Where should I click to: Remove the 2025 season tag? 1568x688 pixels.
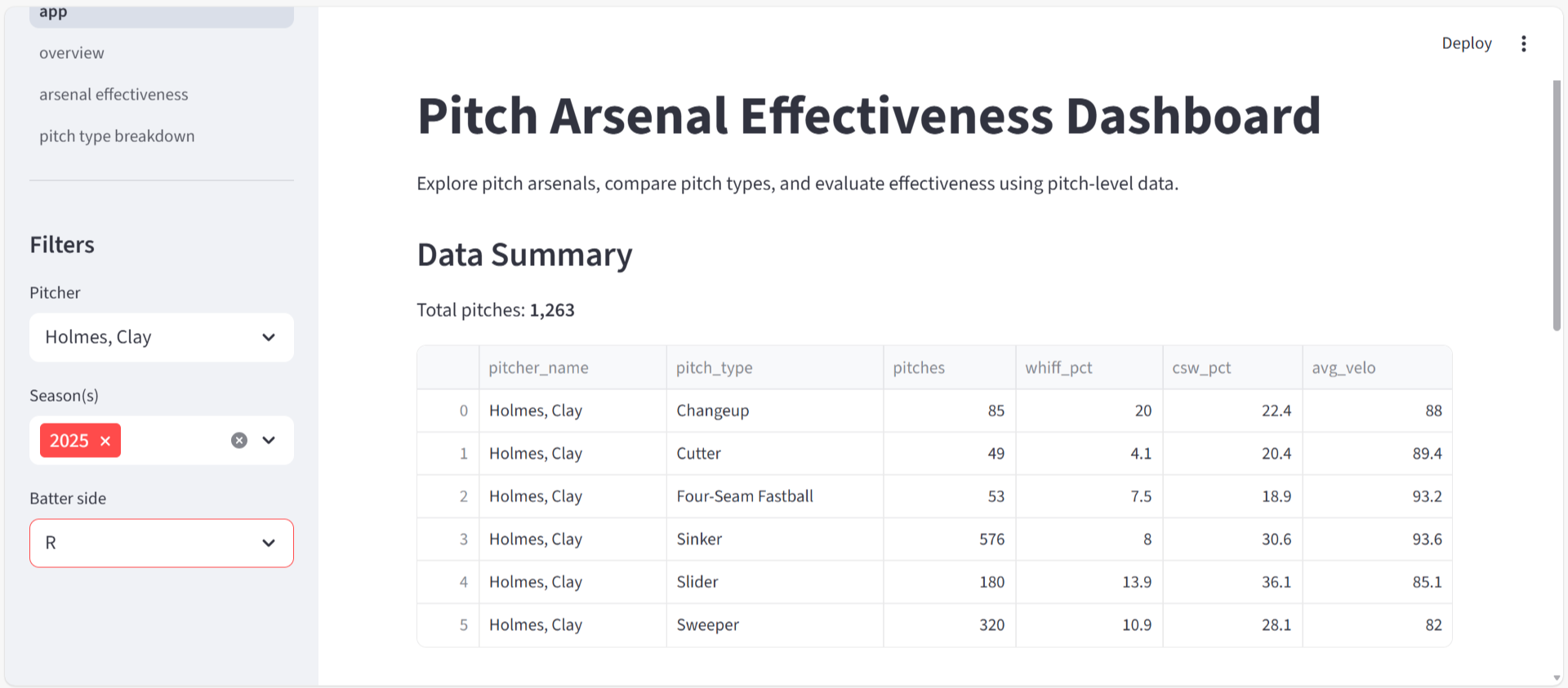coord(105,441)
